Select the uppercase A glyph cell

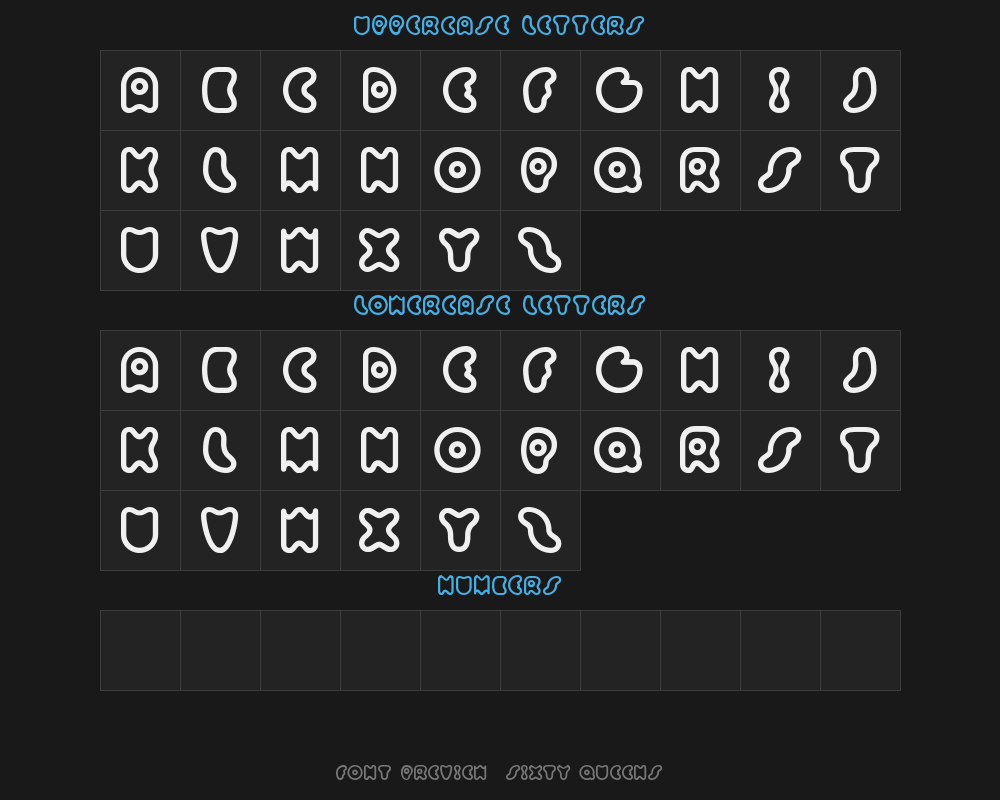[140, 91]
